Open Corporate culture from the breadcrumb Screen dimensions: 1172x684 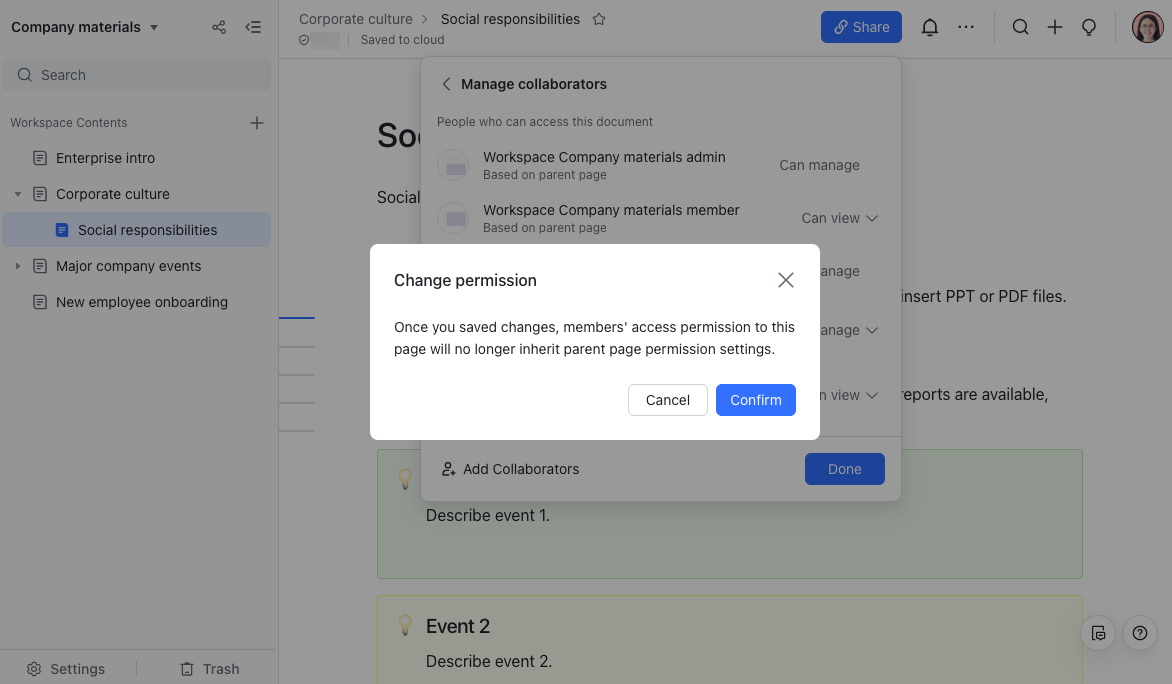(x=356, y=18)
